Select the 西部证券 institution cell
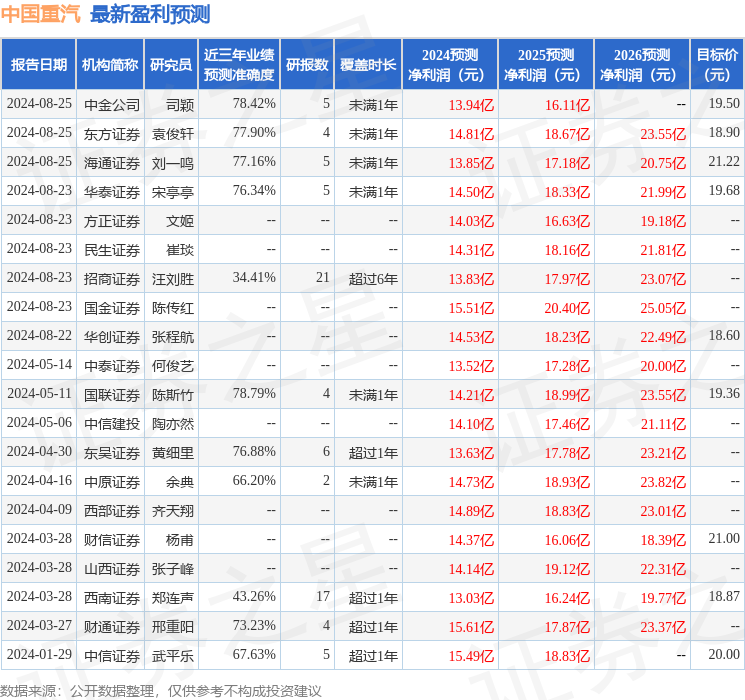Viewport: 745px width, 700px height. pos(112,511)
